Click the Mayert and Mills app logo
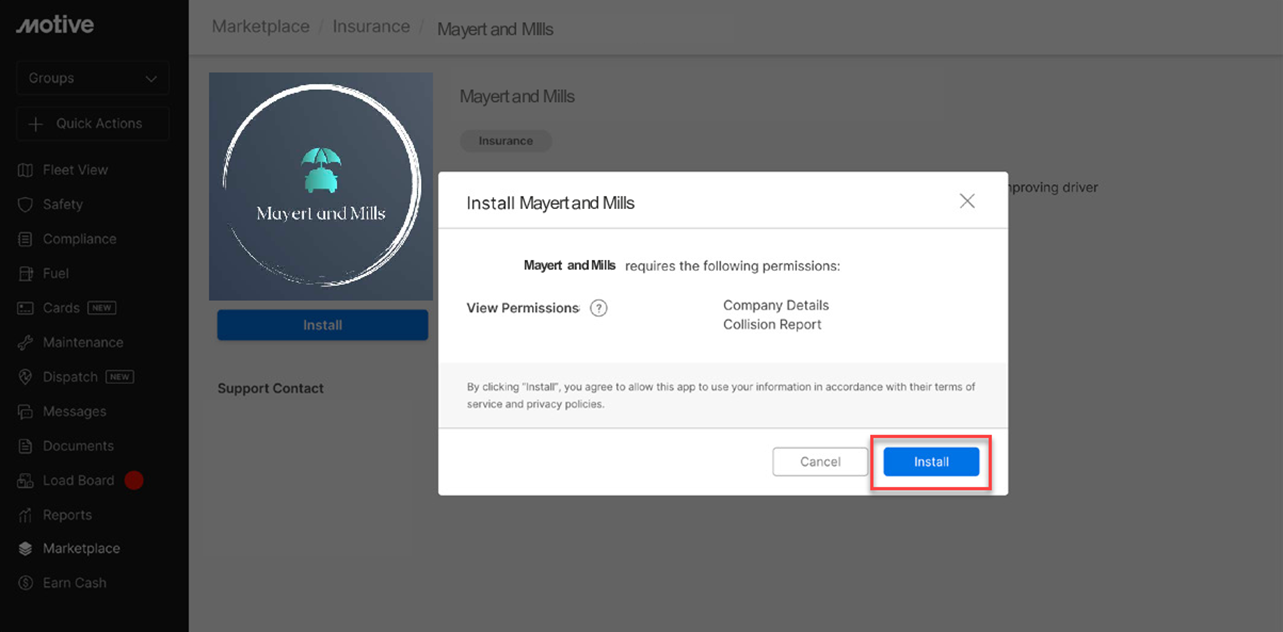 coord(321,186)
